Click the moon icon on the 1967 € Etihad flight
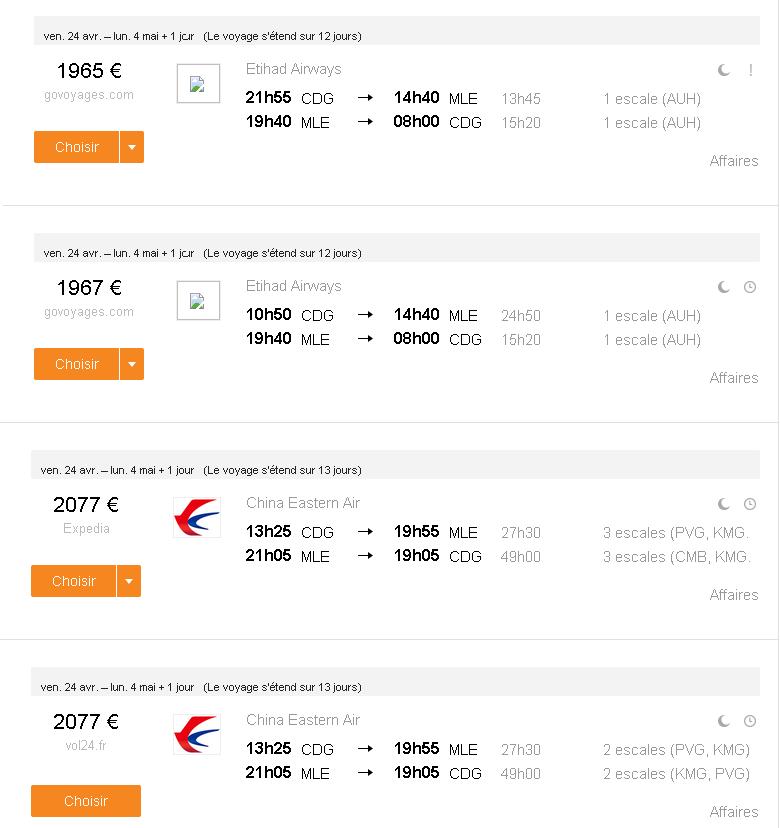780x828 pixels. click(x=723, y=287)
